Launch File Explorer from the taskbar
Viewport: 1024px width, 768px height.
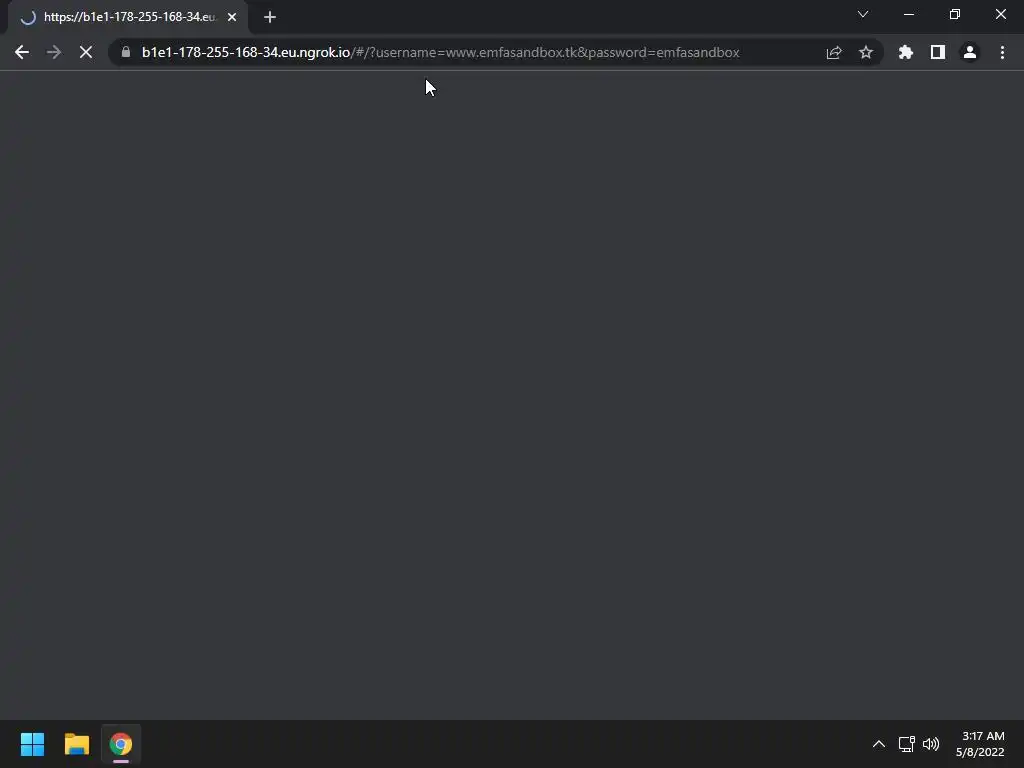[x=76, y=744]
